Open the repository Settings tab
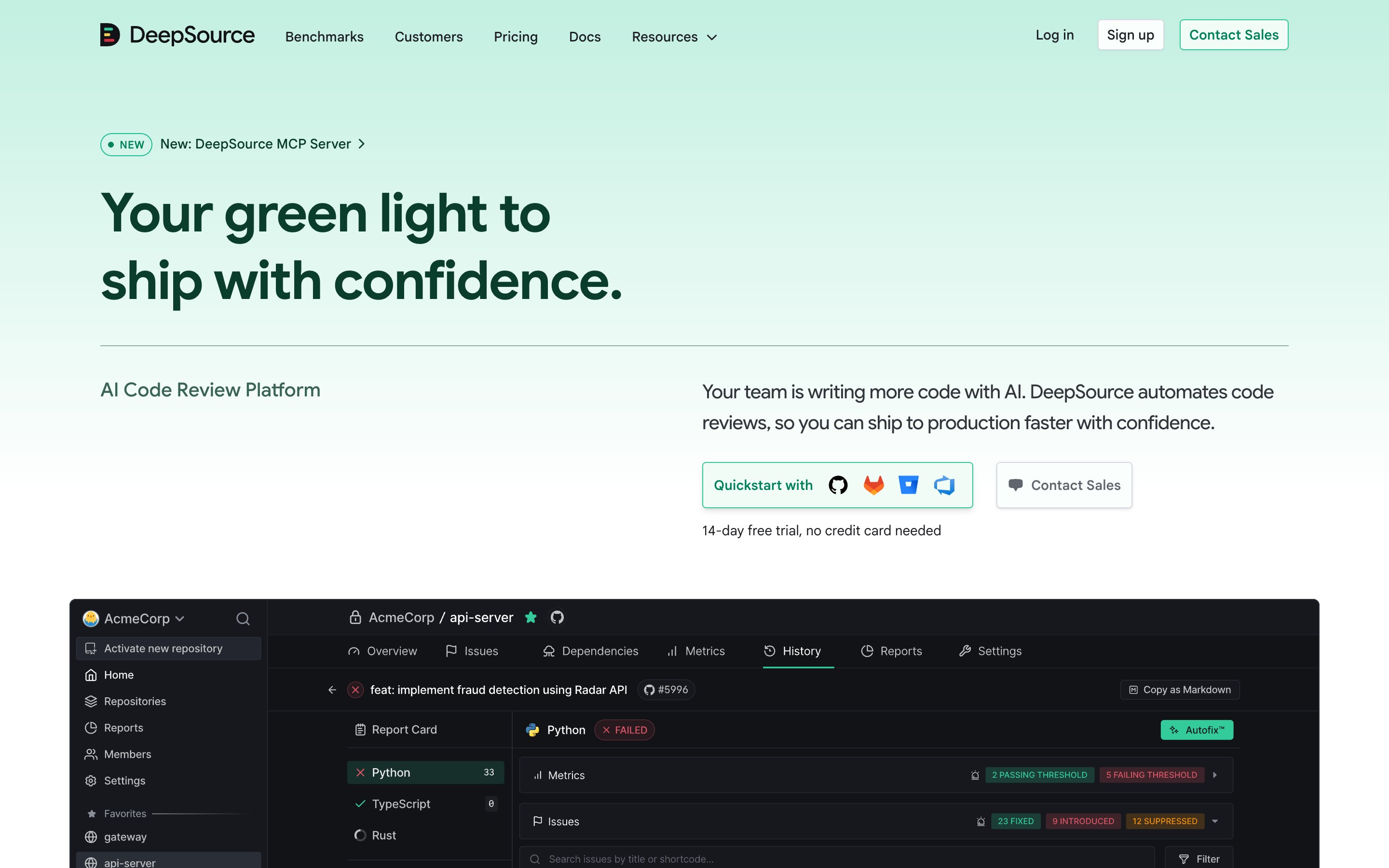This screenshot has width=1389, height=868. [990, 651]
